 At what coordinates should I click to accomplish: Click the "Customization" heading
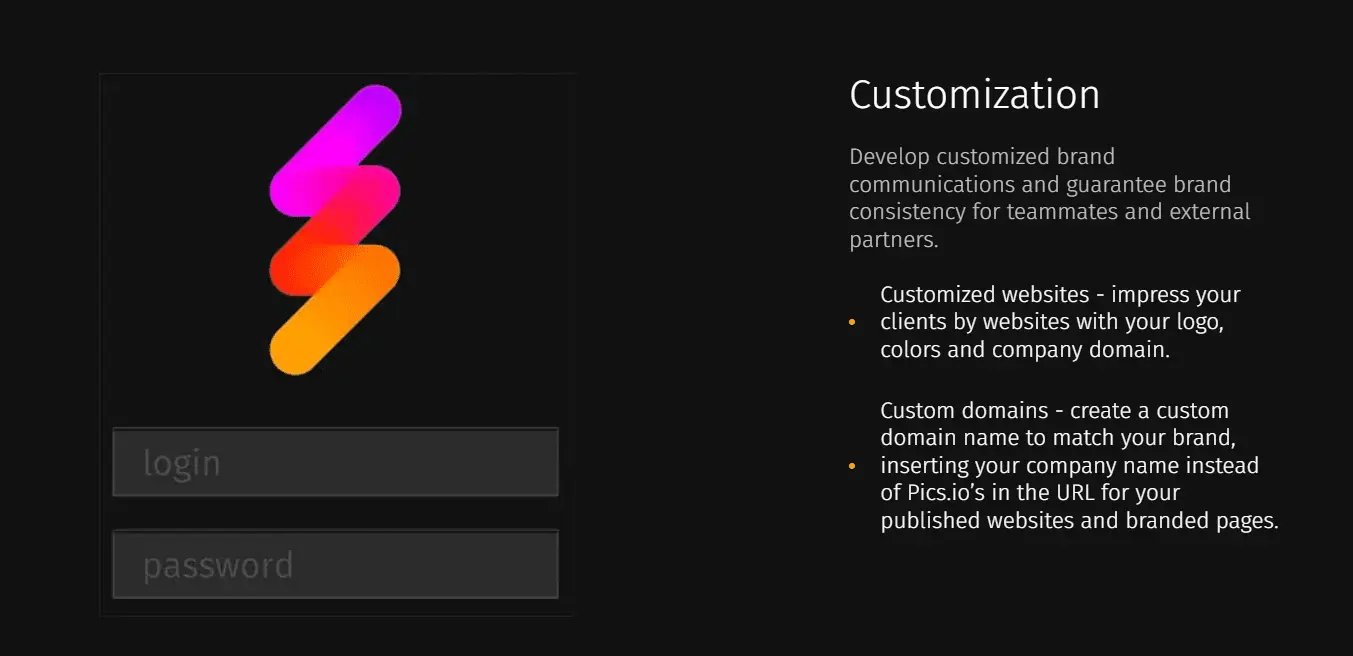point(974,95)
